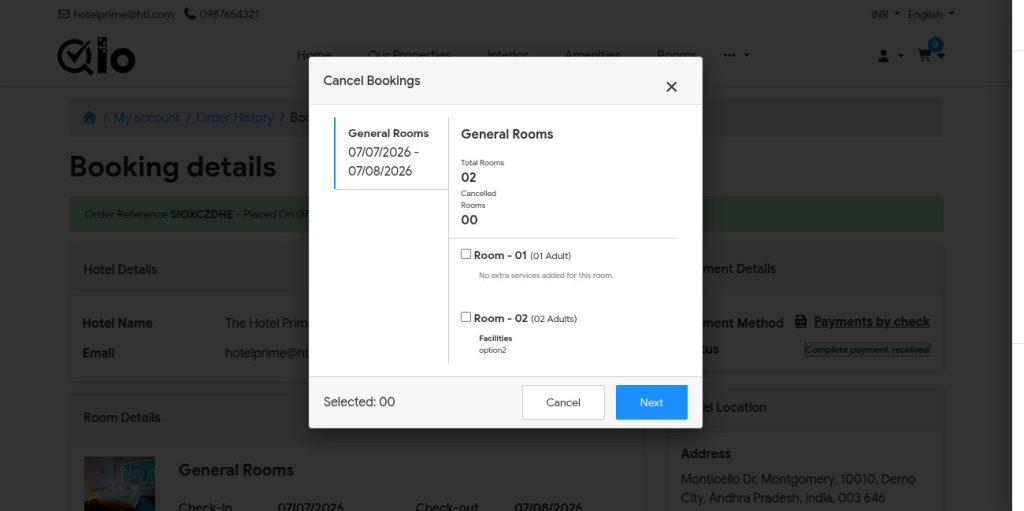Open the INR currency dropdown
This screenshot has height=511, width=1024.
(885, 14)
